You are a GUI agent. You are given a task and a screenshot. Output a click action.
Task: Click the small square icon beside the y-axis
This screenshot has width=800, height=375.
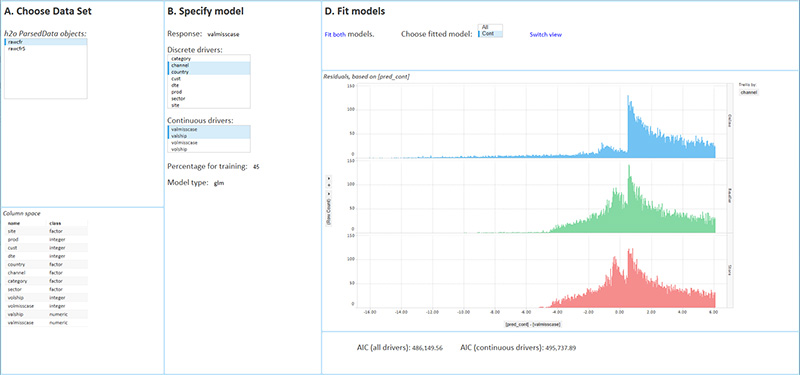(329, 185)
